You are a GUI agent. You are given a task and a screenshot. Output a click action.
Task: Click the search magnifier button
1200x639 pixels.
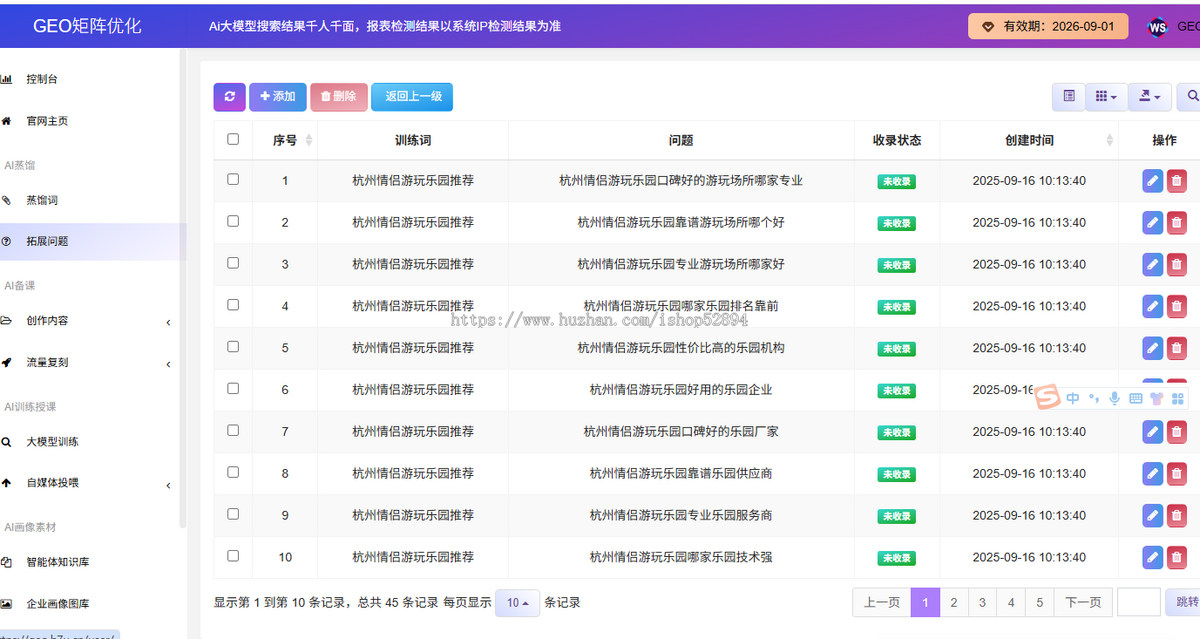pyautogui.click(x=1191, y=96)
